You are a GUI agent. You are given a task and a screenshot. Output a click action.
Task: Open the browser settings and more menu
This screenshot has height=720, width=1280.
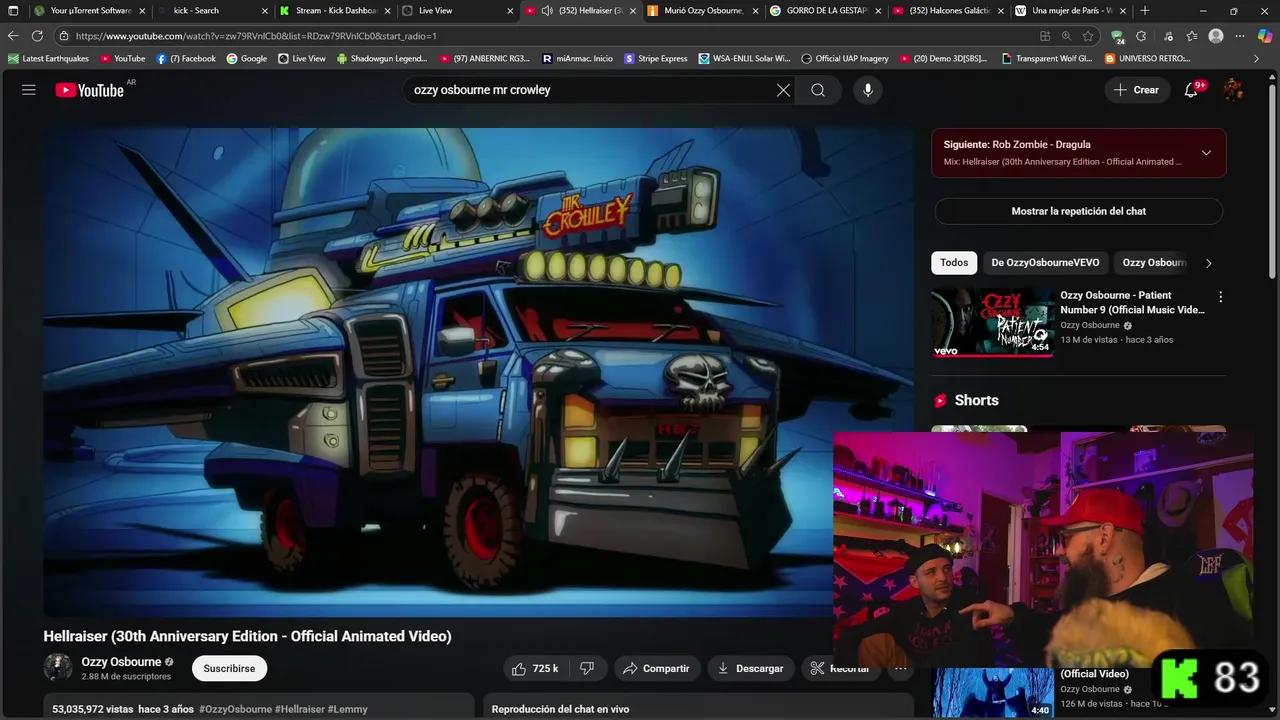click(1240, 36)
